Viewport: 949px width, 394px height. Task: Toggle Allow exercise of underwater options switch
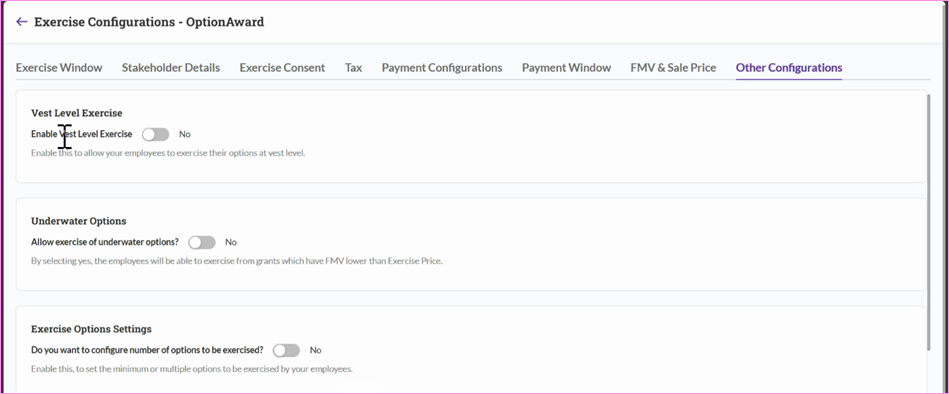[202, 242]
